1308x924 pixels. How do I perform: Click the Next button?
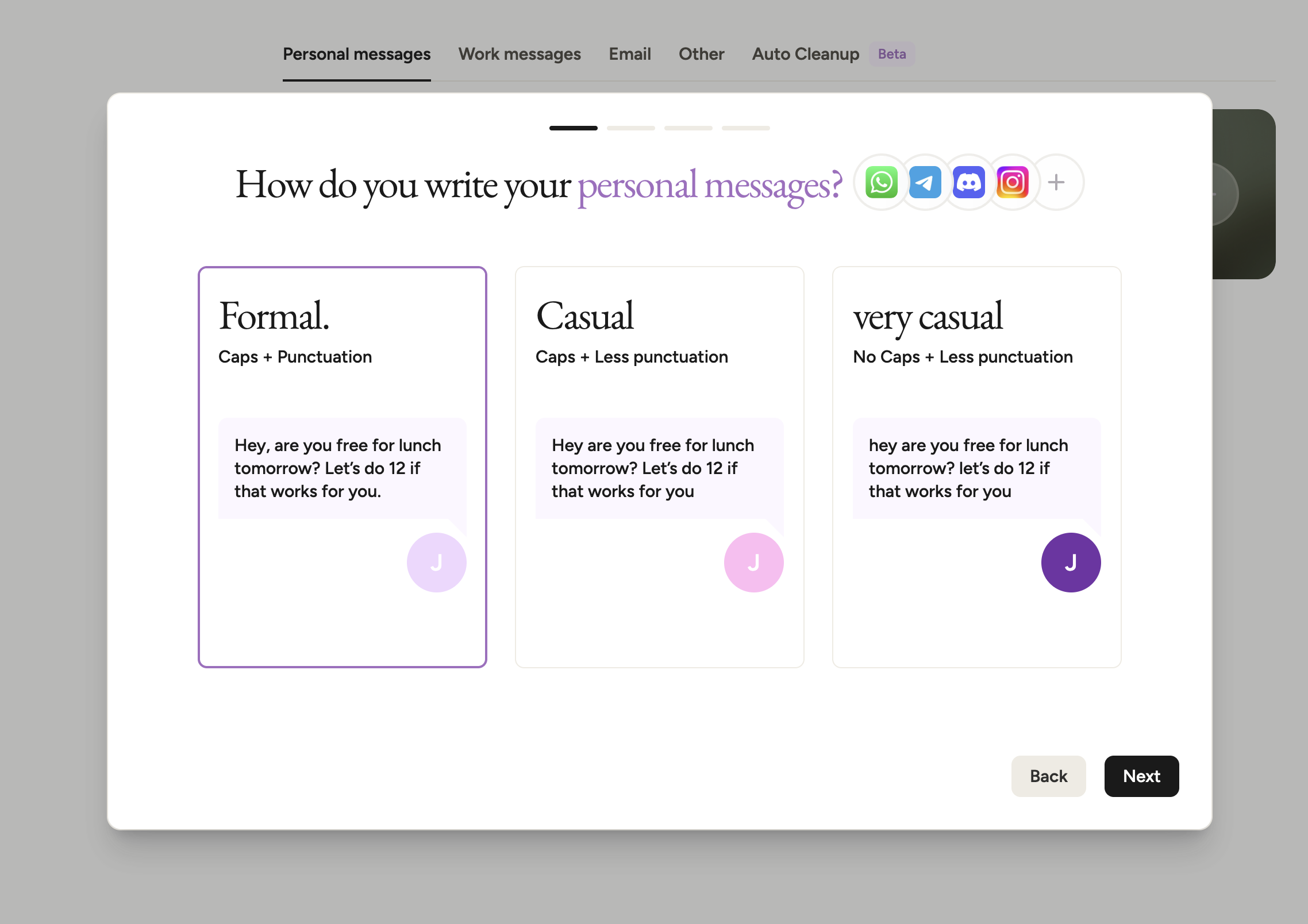(x=1141, y=776)
